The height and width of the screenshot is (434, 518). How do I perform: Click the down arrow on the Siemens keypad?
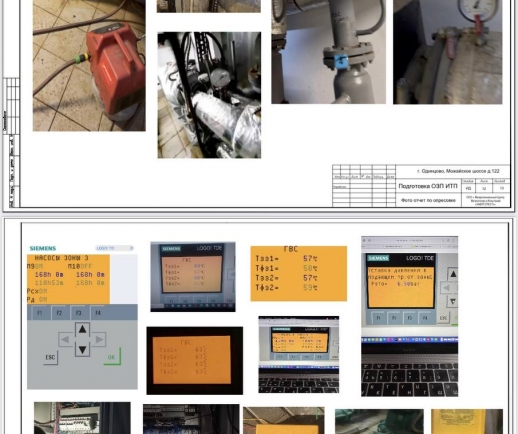point(82,350)
